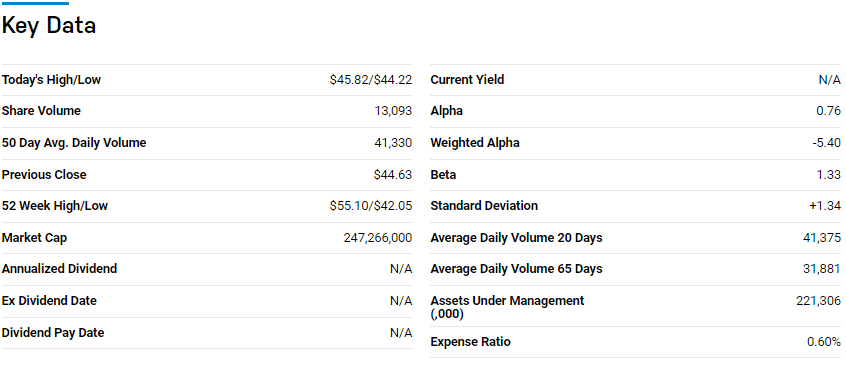Viewport: 846px width, 366px height.
Task: Select the Current Yield label
Action: tap(467, 80)
